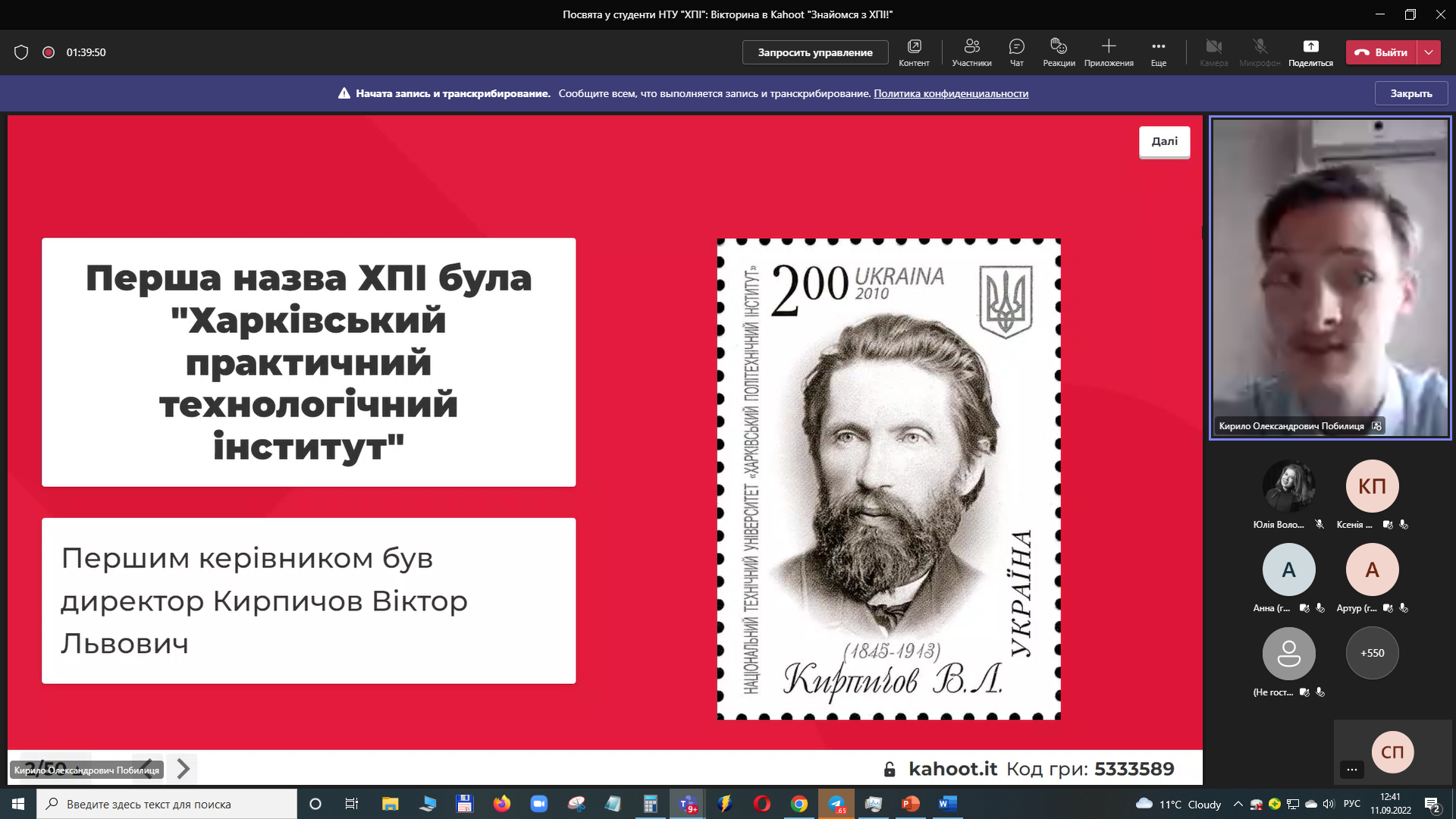Expand the dropdown arrow next to Выйти
This screenshot has width=1456, height=819.
(x=1429, y=52)
